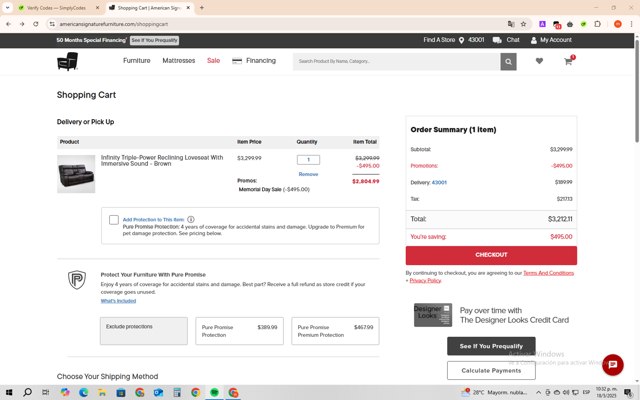Open Windows taskbar search
This screenshot has width=640, height=400.
click(x=27, y=393)
